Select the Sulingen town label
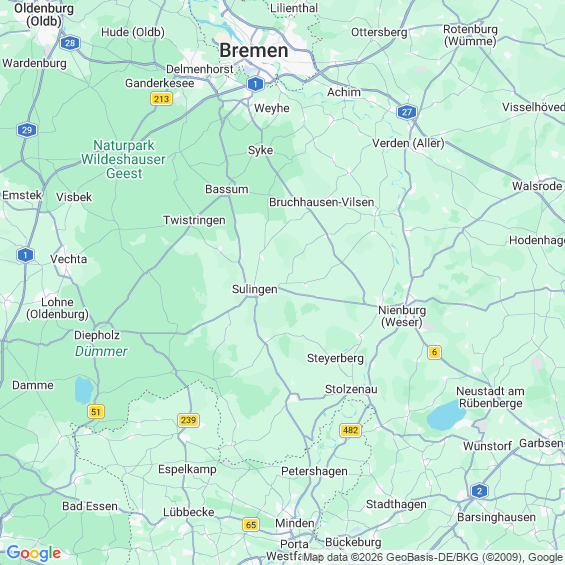The height and width of the screenshot is (565, 565). coord(255,289)
